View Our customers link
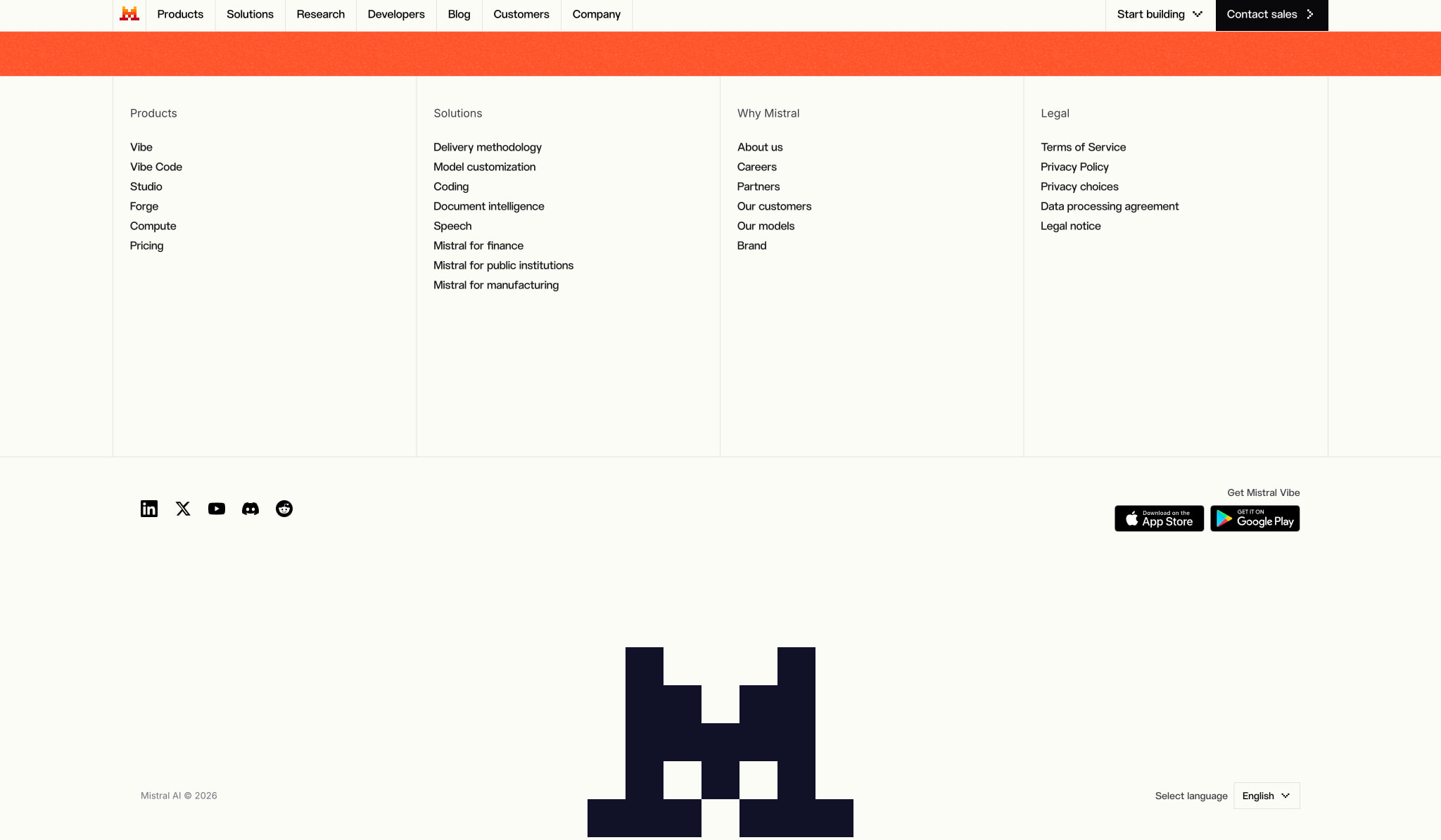 [775, 206]
